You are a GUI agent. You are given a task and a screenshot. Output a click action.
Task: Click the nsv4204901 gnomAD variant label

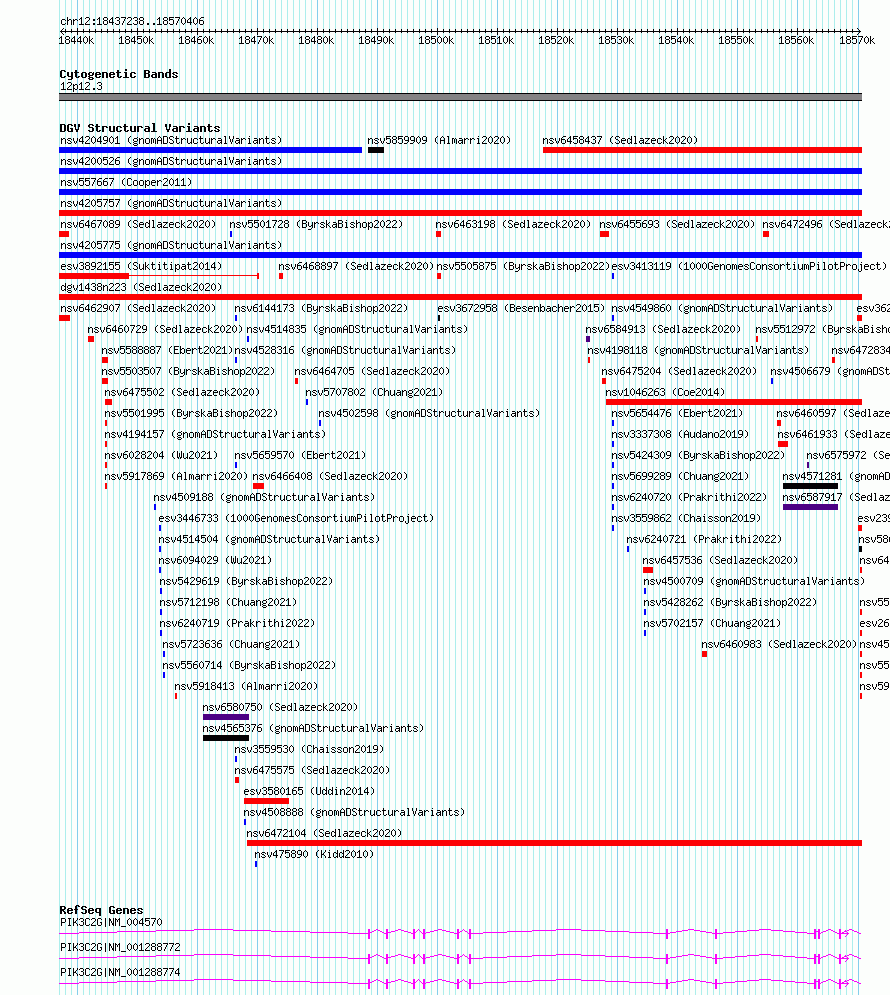tap(171, 140)
